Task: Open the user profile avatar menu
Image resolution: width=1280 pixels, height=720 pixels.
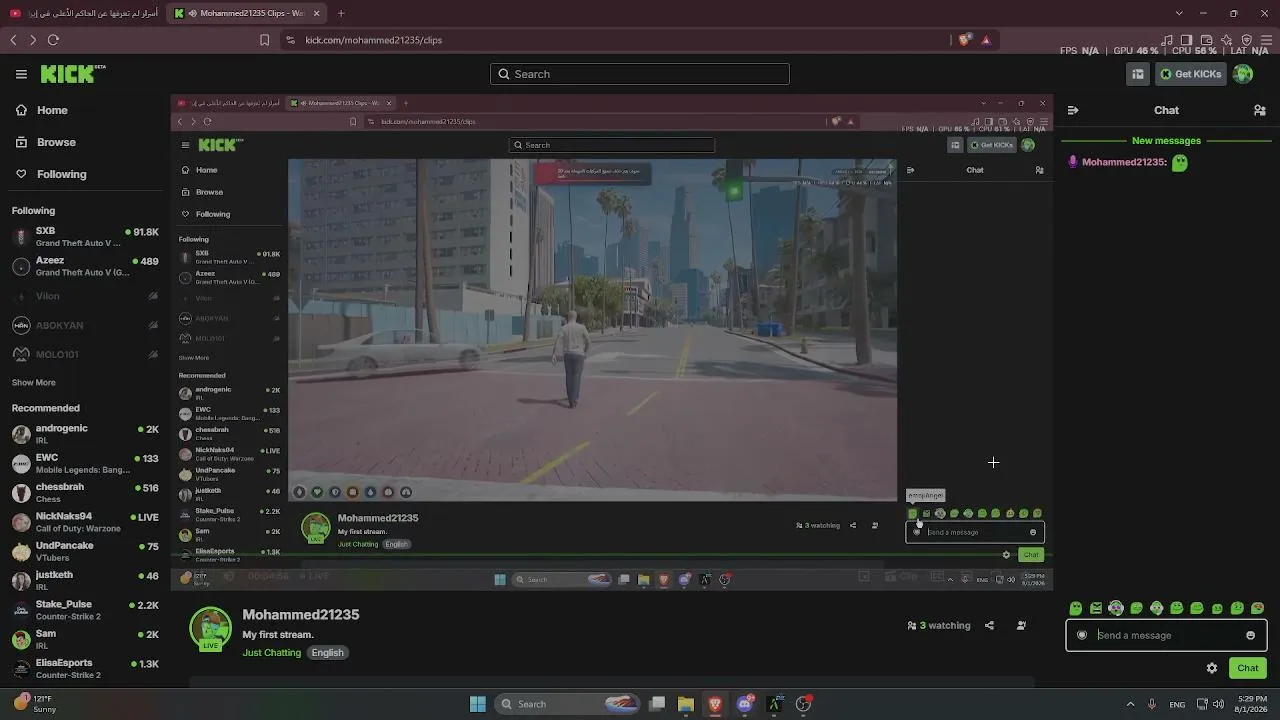Action: pos(1243,74)
